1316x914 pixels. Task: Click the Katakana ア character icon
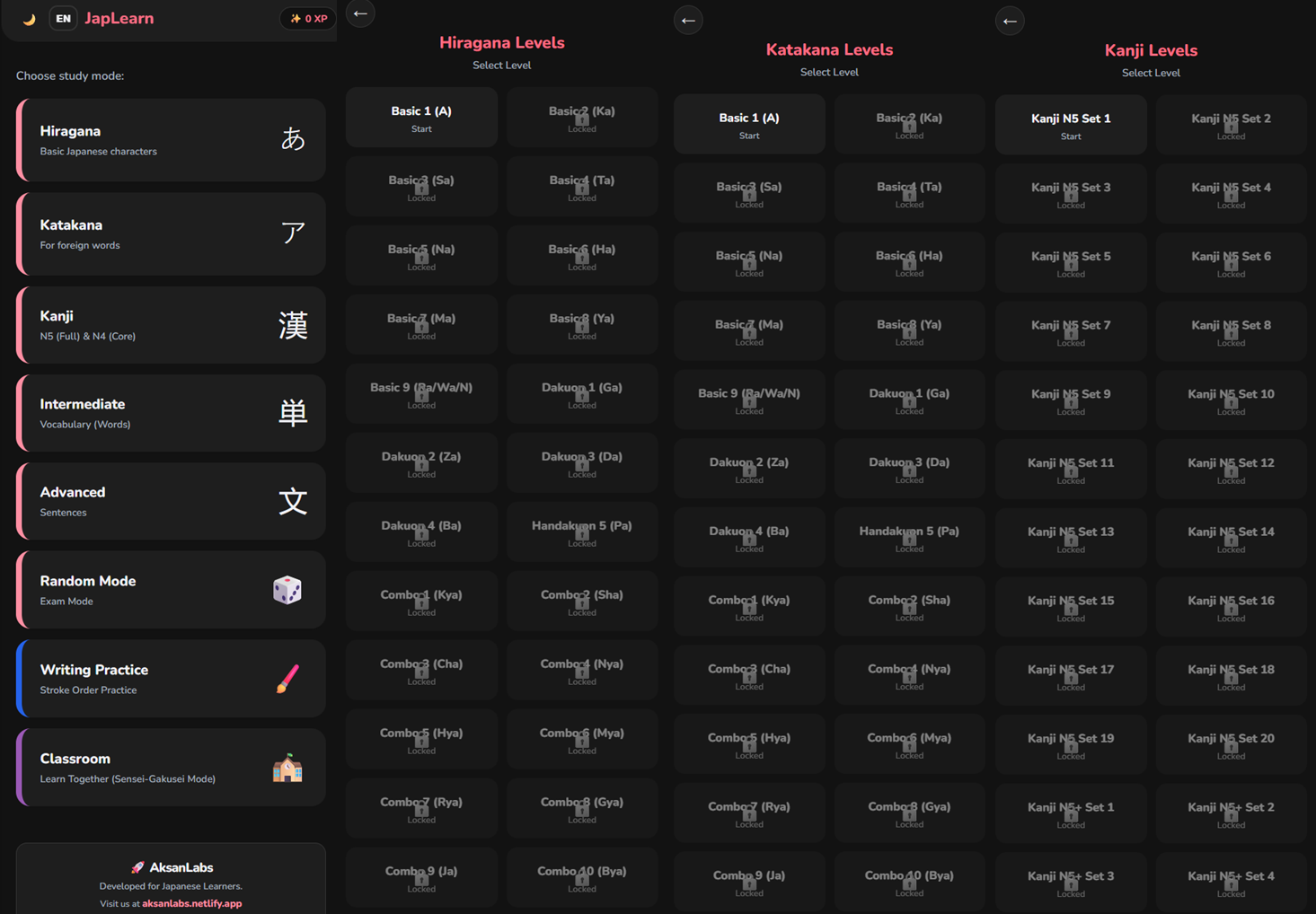tap(293, 233)
